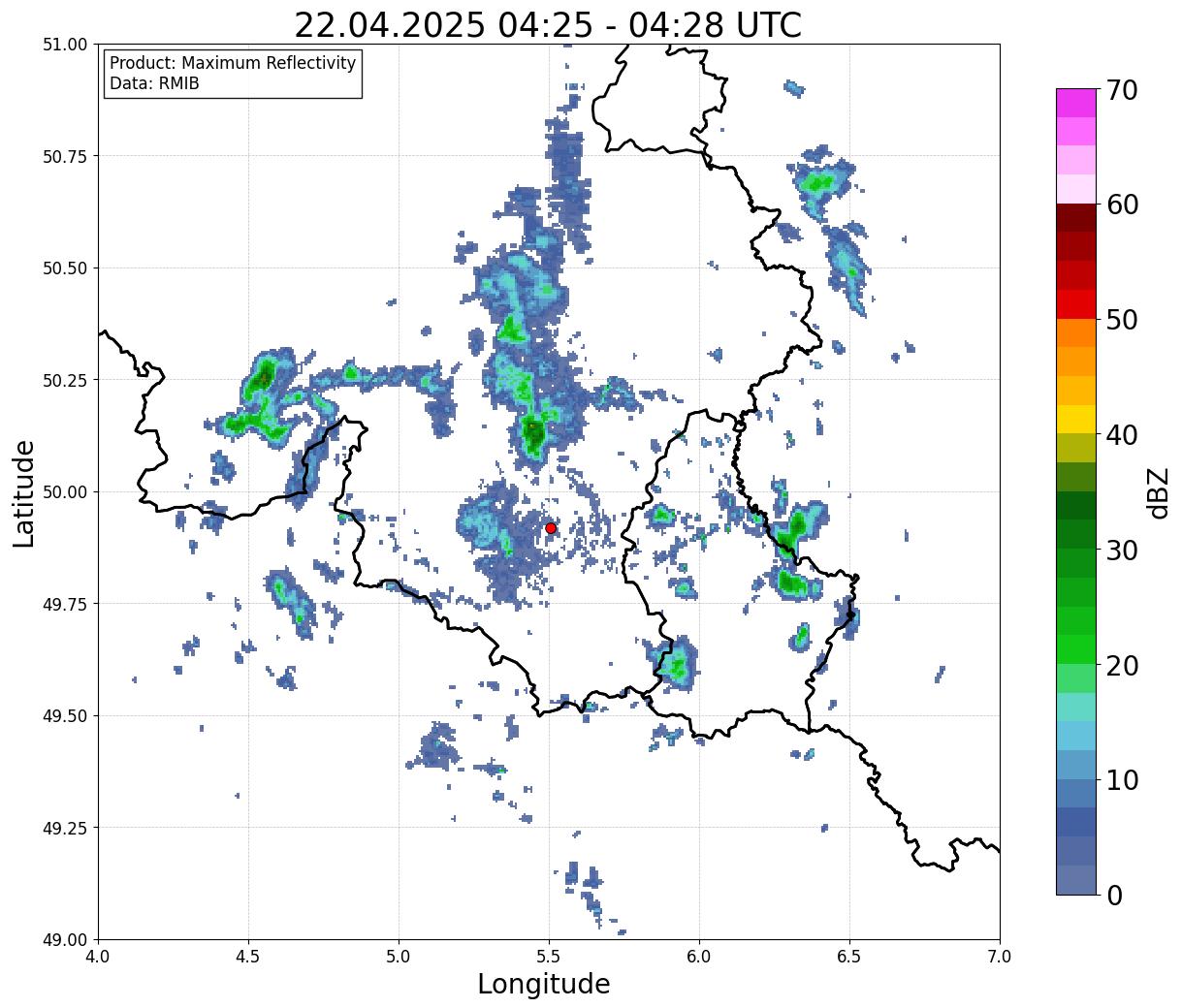Click the colorbar tick label '10'
The image size is (1182, 1008).
[x=1122, y=780]
